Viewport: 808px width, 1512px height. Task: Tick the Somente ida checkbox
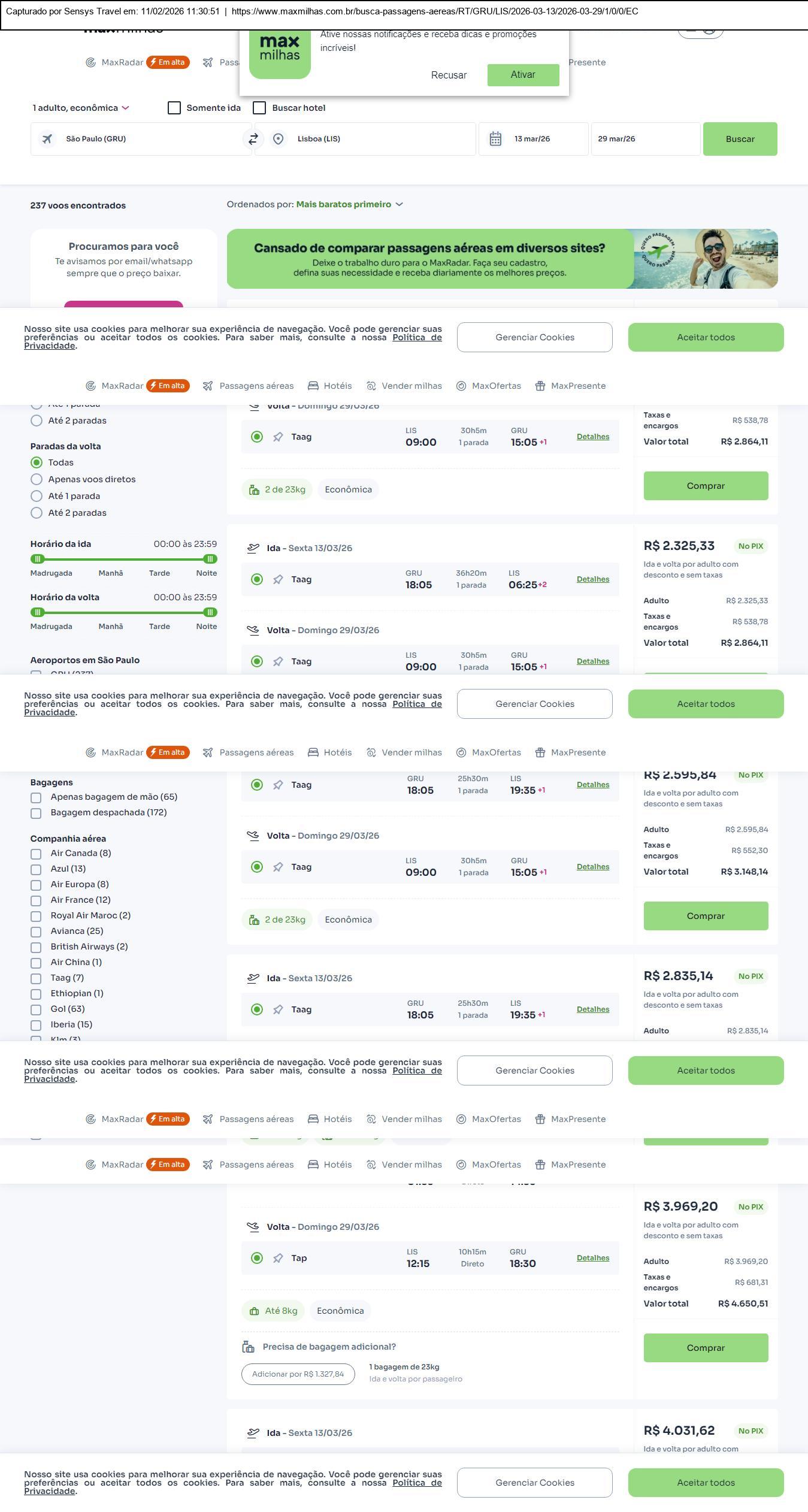click(x=174, y=108)
